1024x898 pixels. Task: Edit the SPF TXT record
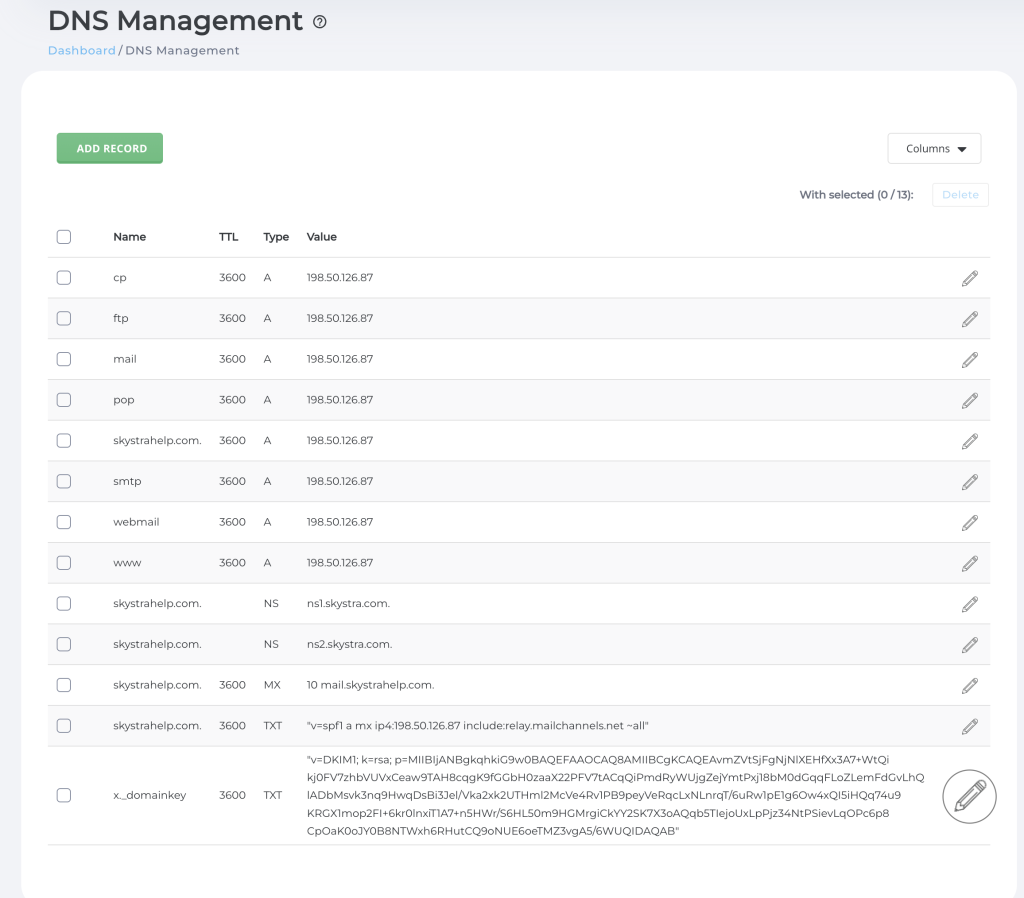(969, 726)
